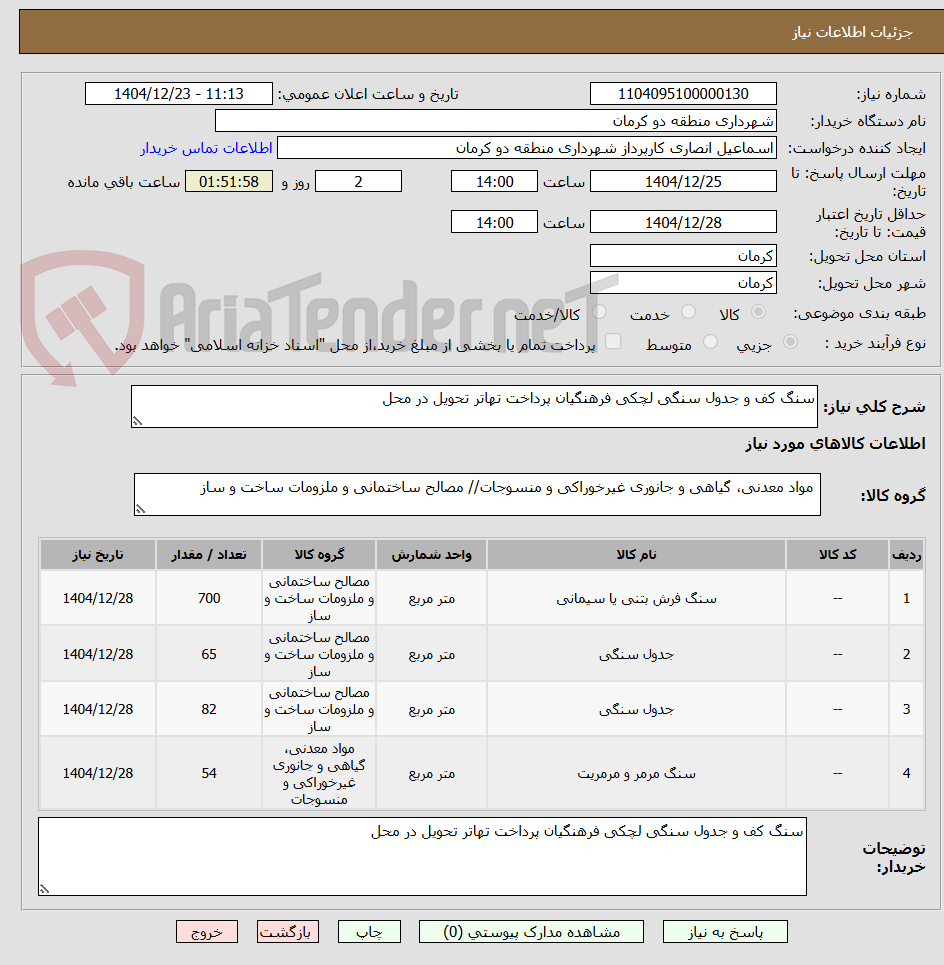Click the date 1404/12/28 in row 4
This screenshot has width=944, height=965.
pyautogui.click(x=98, y=773)
